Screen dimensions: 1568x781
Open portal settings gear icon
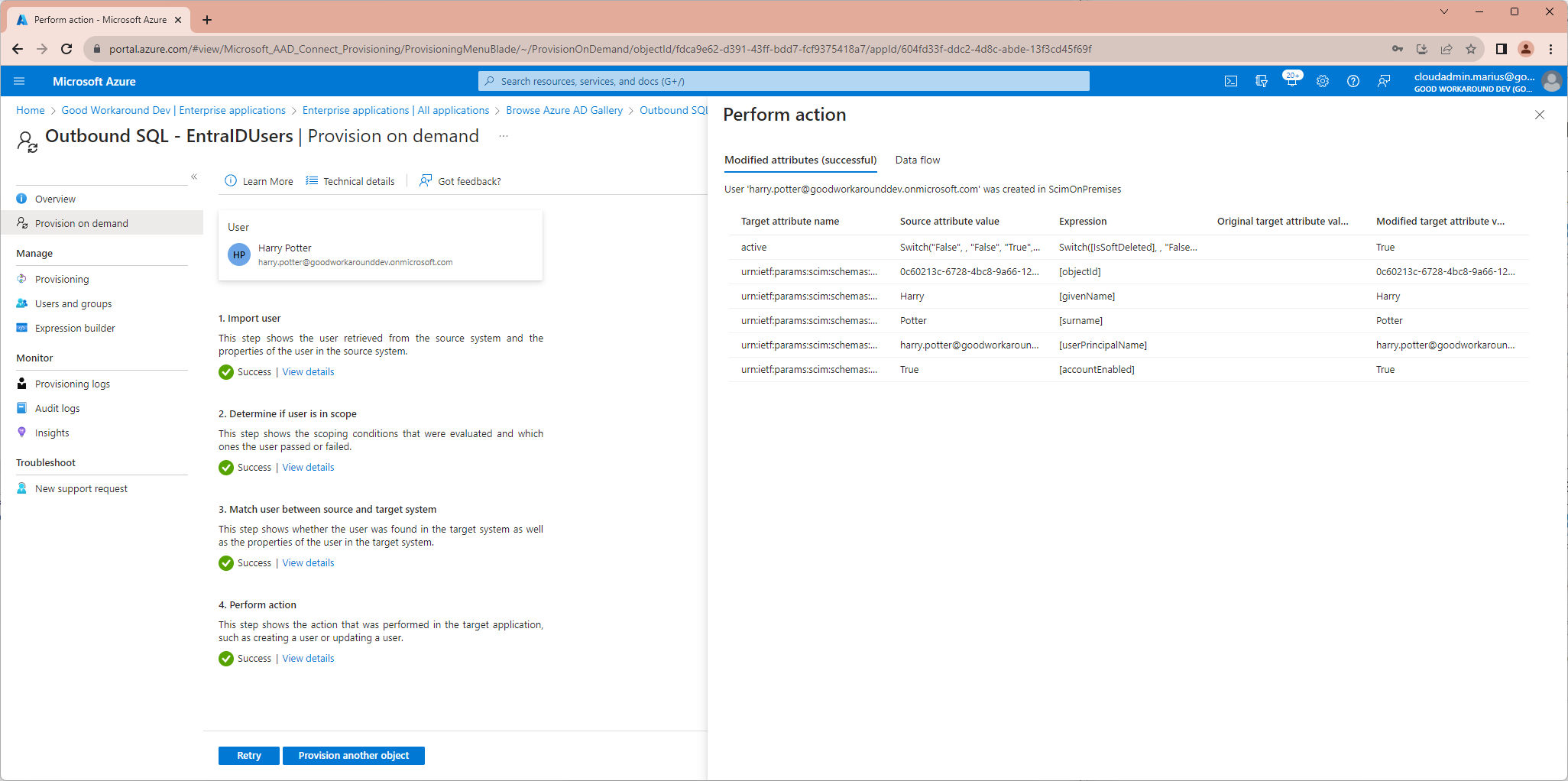tap(1322, 81)
